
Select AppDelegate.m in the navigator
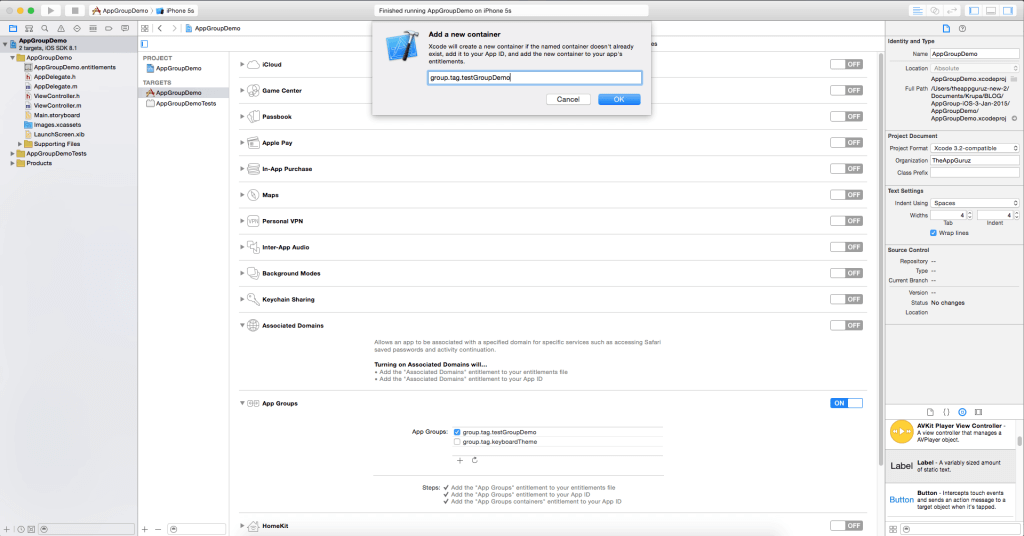tap(56, 86)
